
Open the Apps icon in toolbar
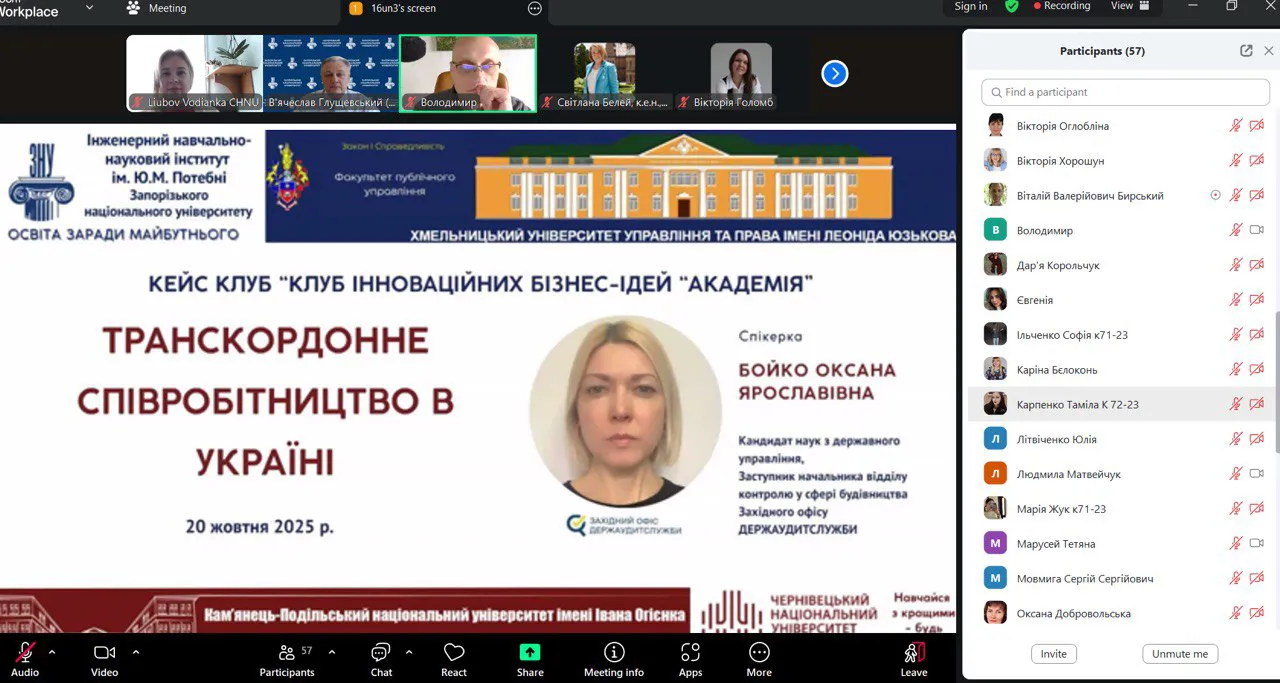[x=690, y=653]
